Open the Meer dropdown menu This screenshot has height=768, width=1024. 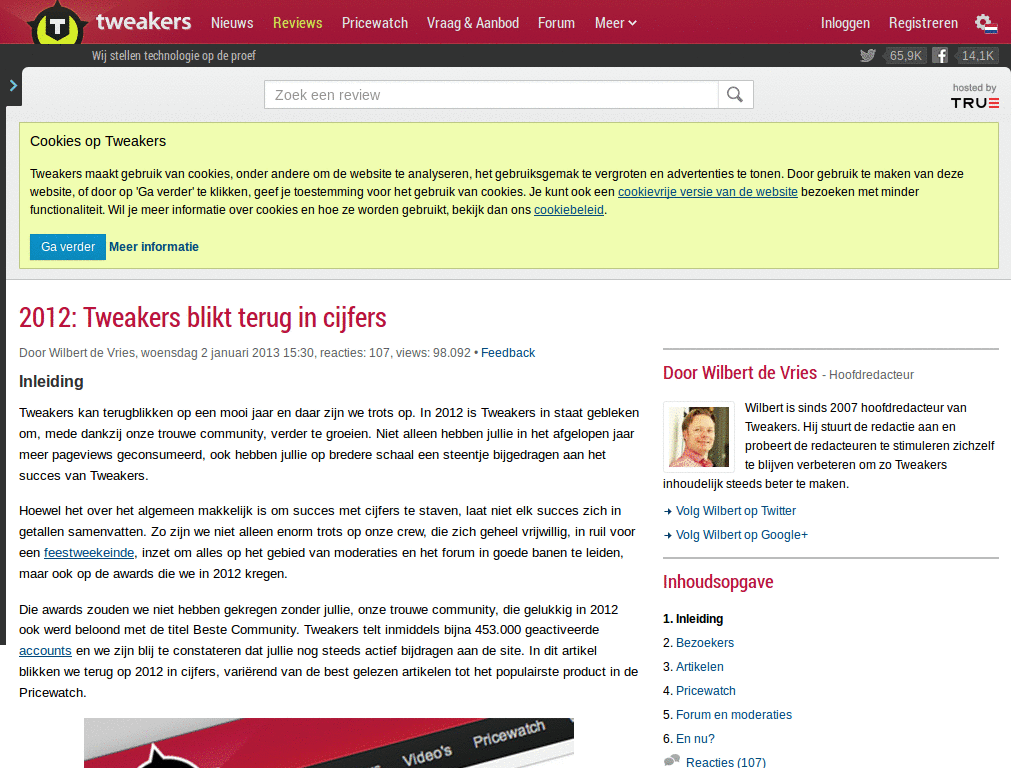pos(614,22)
